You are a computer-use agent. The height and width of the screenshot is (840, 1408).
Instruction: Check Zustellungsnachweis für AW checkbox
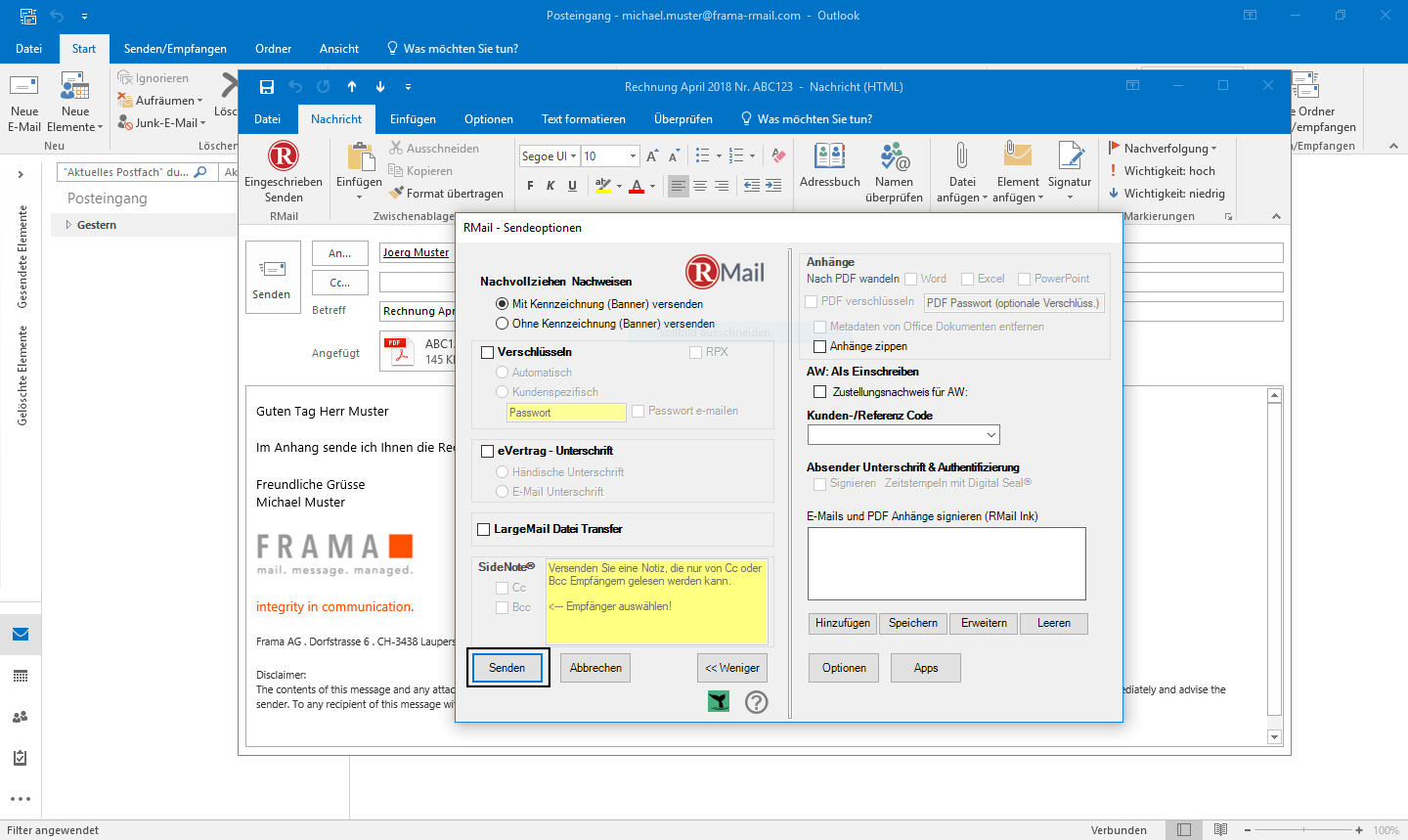point(820,392)
